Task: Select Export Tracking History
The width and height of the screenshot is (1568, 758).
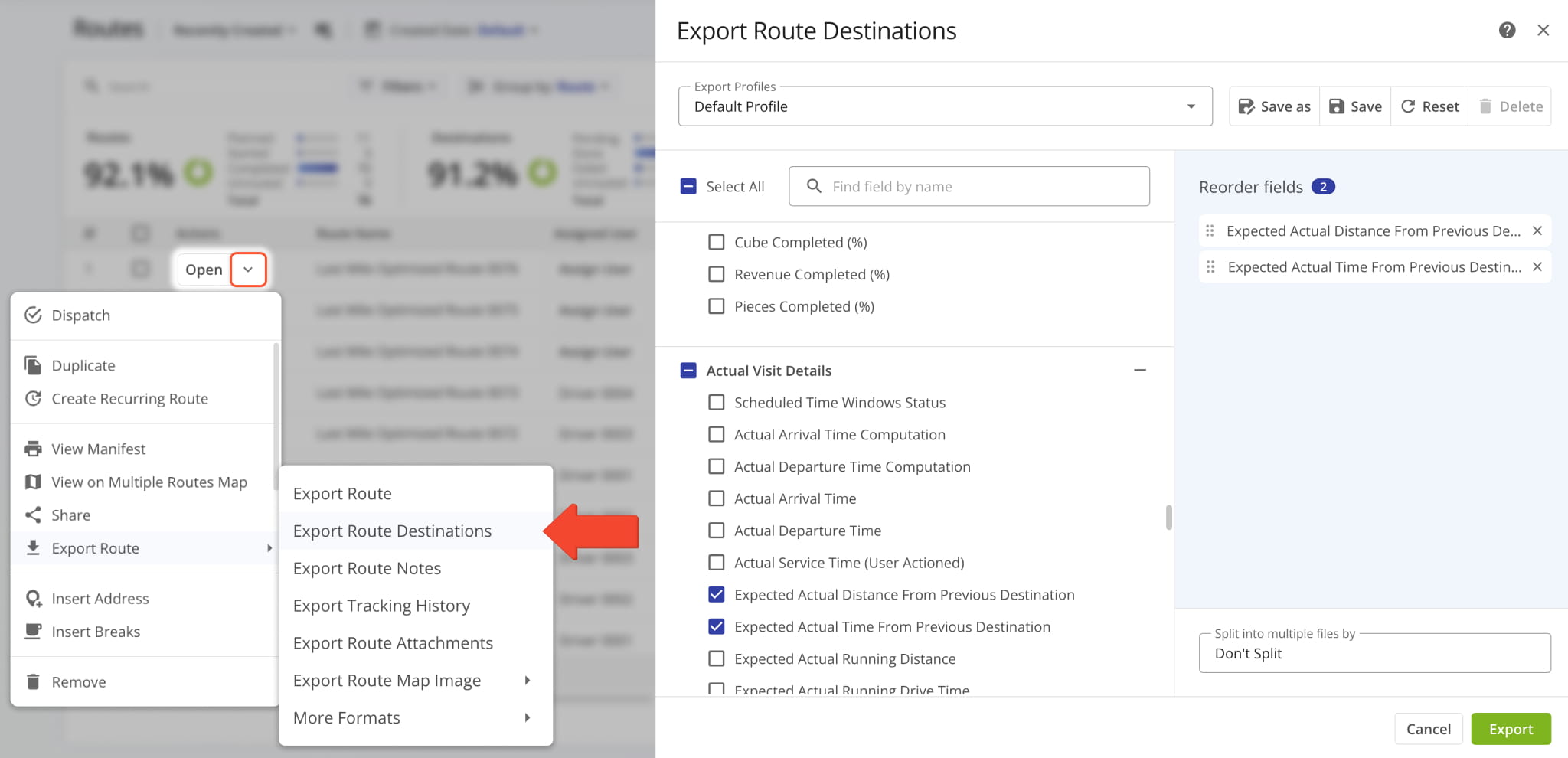Action: (x=416, y=606)
